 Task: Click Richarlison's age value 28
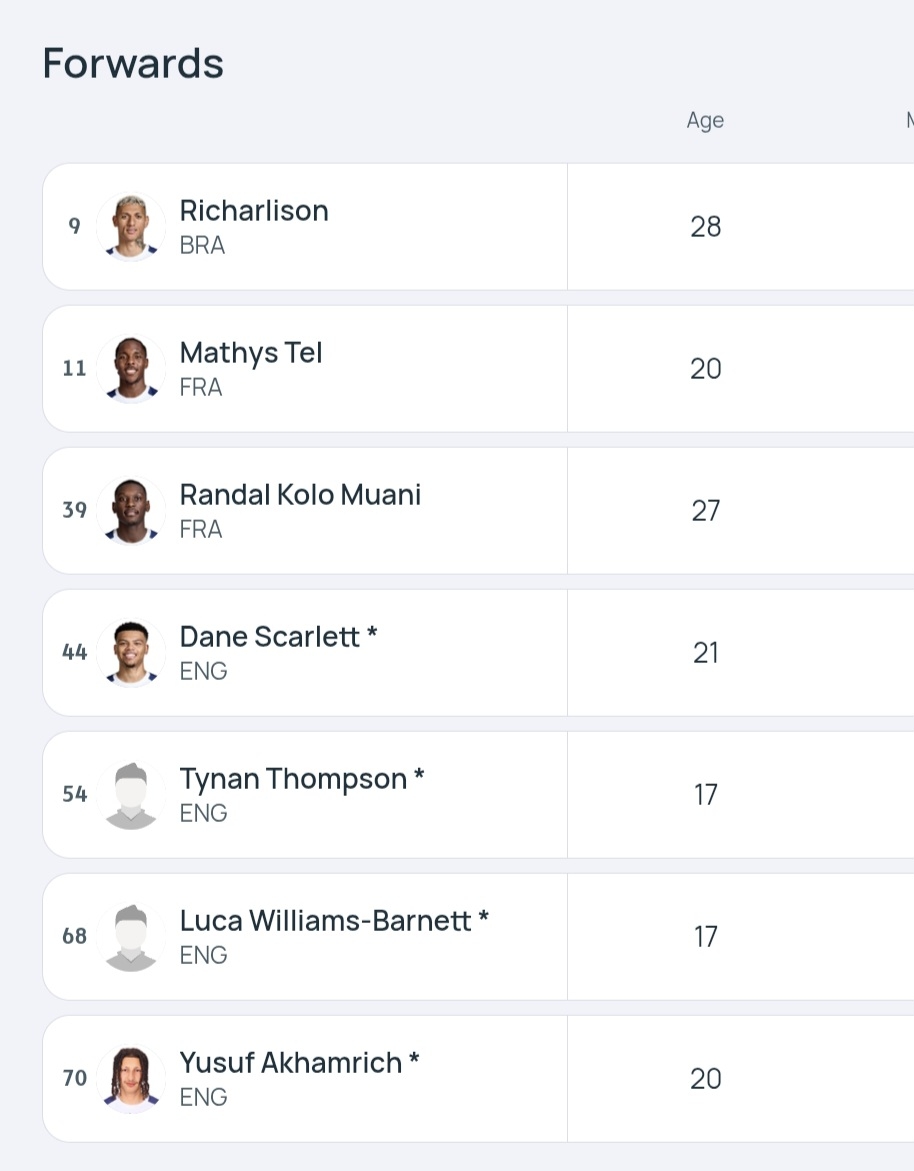[x=705, y=227]
